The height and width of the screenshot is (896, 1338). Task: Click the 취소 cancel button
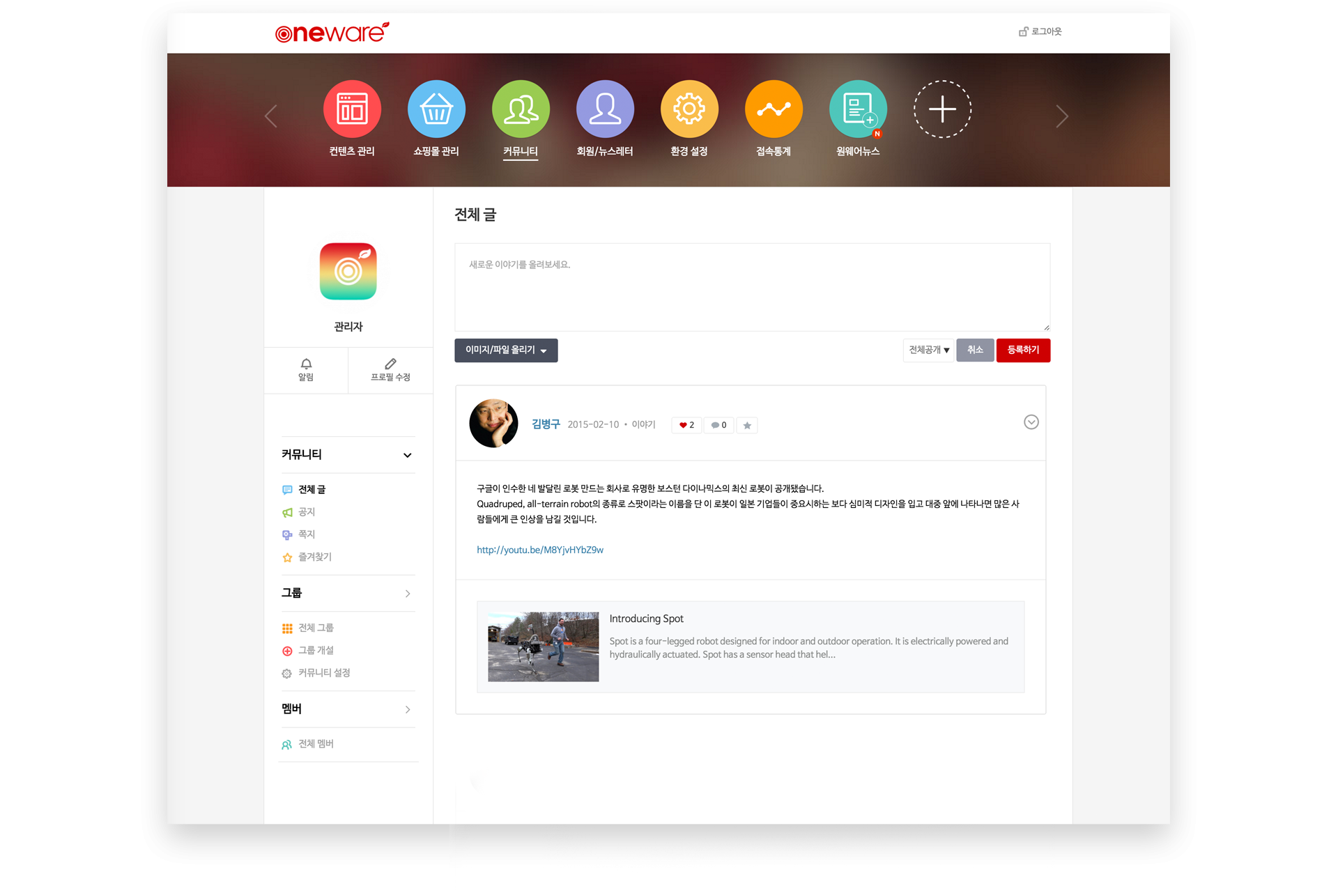(x=975, y=350)
